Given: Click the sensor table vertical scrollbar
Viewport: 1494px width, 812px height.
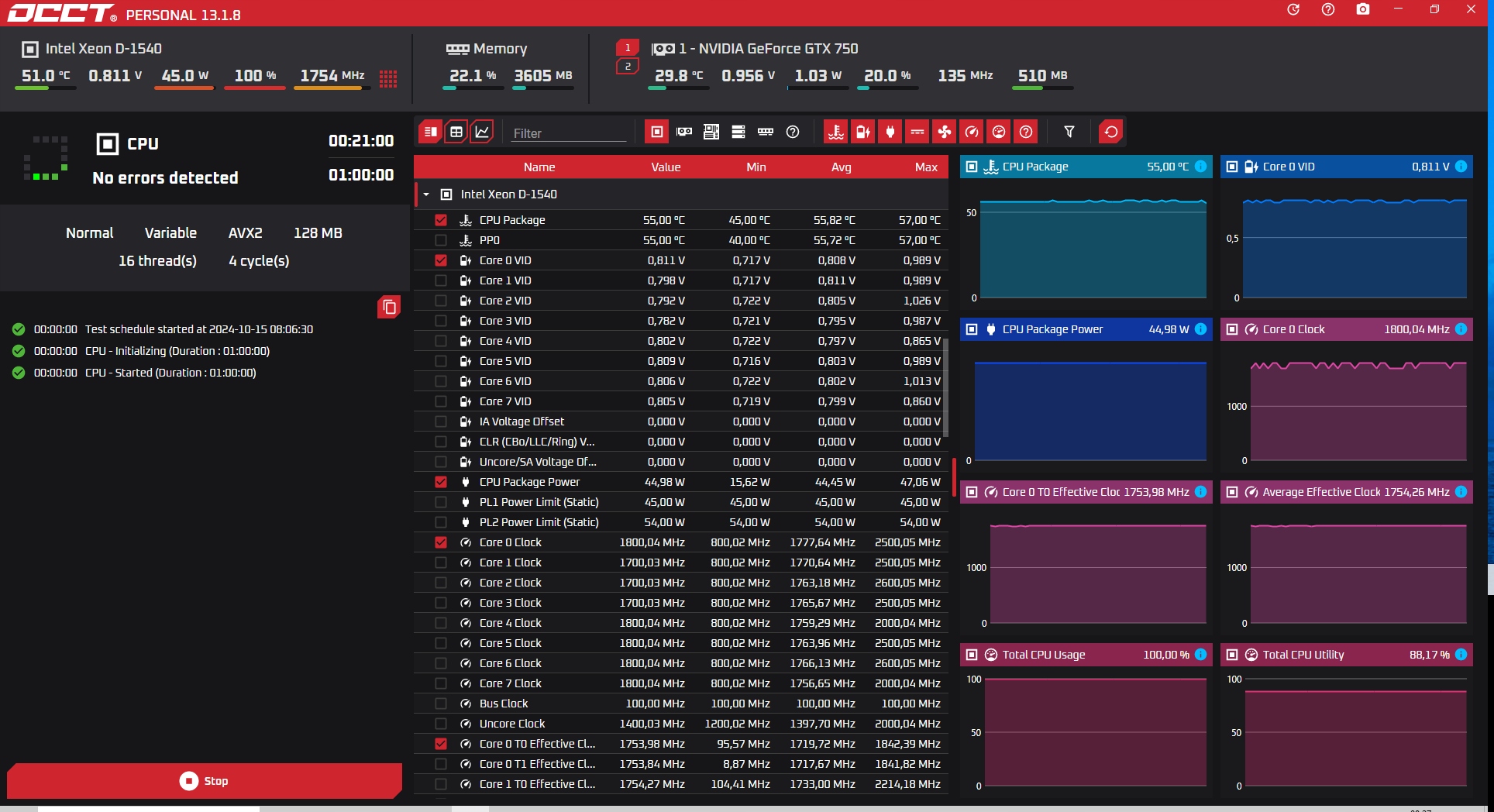Looking at the screenshot, I should pos(945,387).
